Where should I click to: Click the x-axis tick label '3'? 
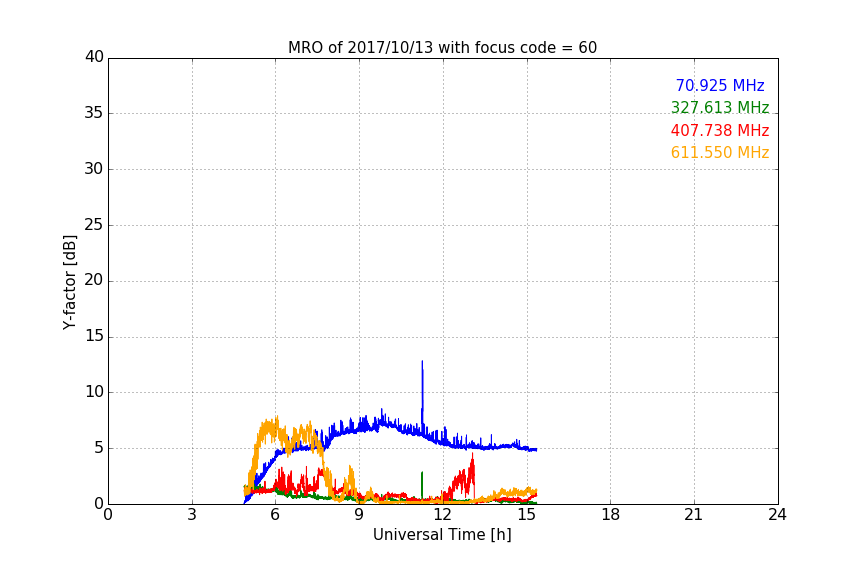pos(192,515)
